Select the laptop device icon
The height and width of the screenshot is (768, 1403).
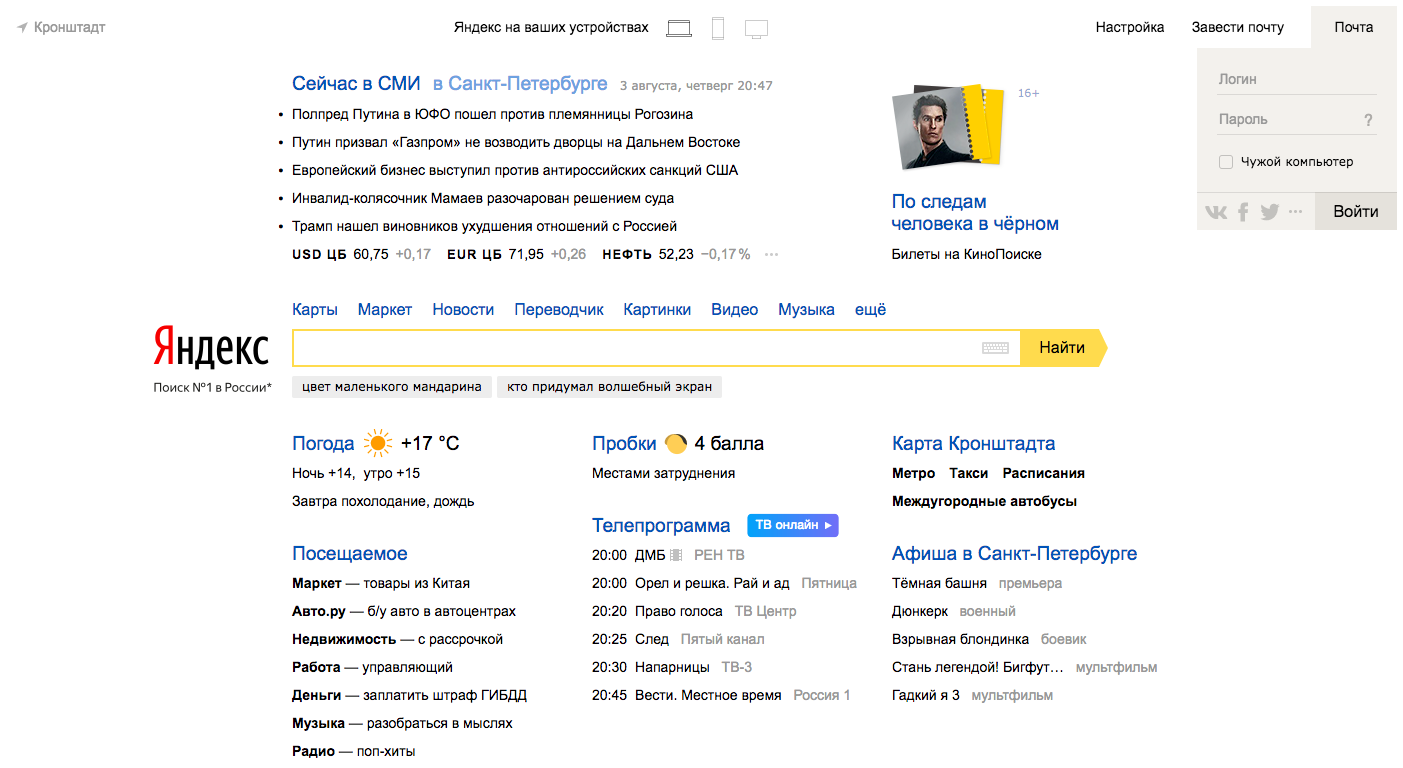pos(679,28)
